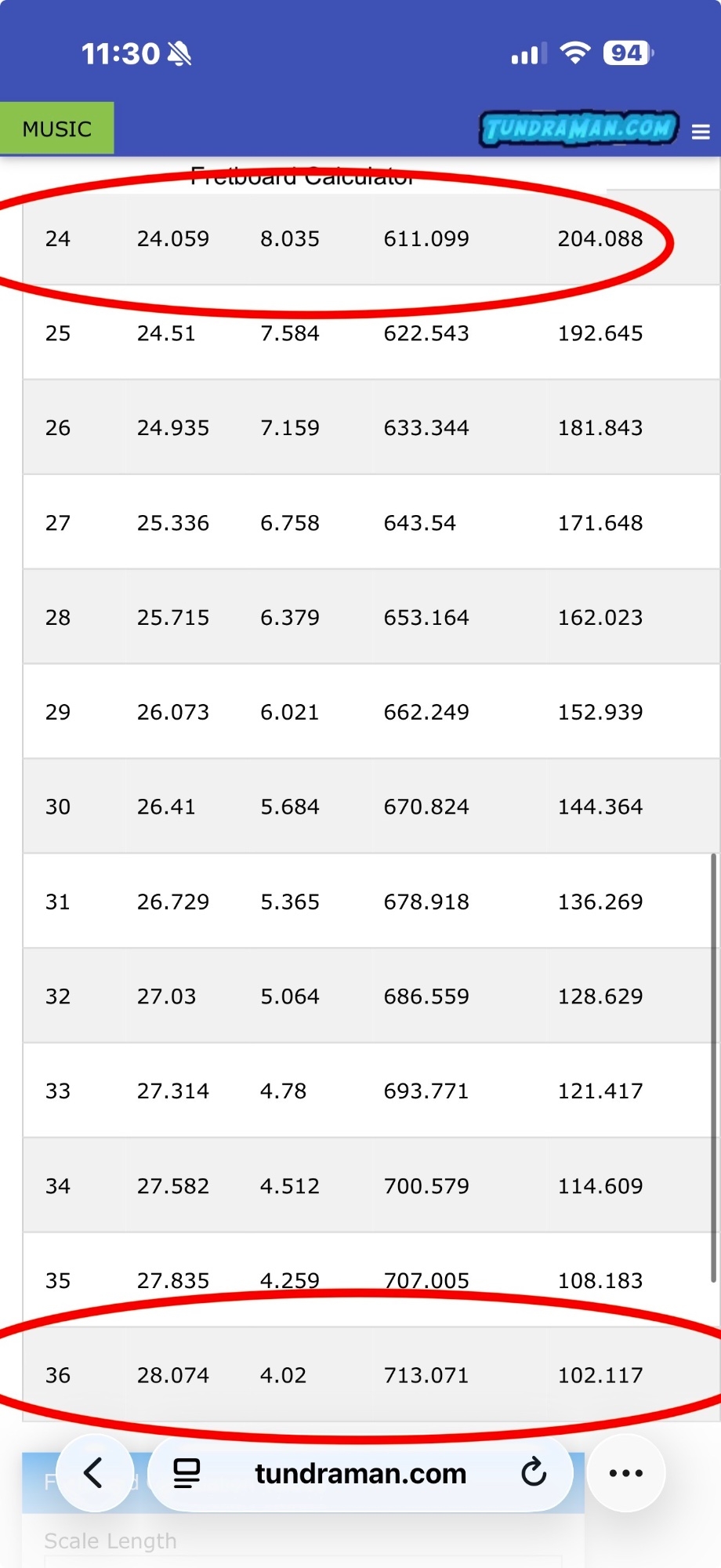Open the hamburger menu icon

pyautogui.click(x=701, y=132)
